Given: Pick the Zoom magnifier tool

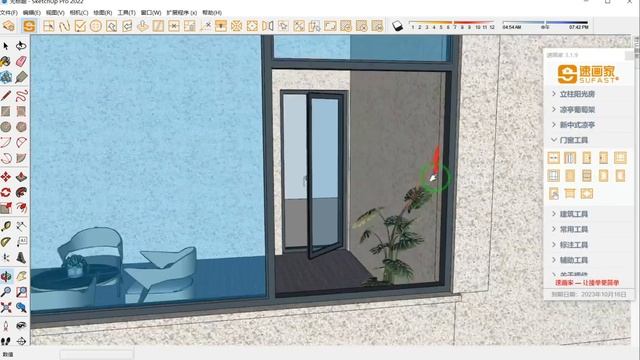Looking at the screenshot, I should [6, 292].
